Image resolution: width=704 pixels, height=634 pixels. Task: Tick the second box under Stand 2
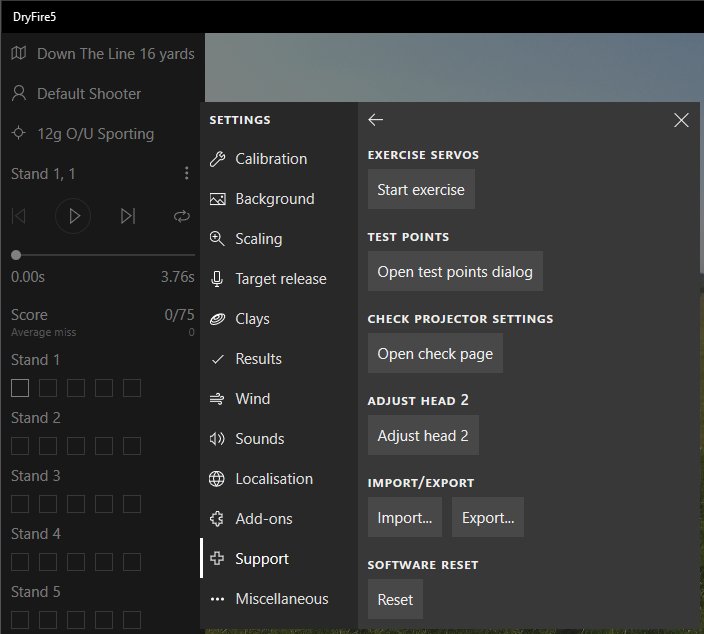tap(48, 446)
